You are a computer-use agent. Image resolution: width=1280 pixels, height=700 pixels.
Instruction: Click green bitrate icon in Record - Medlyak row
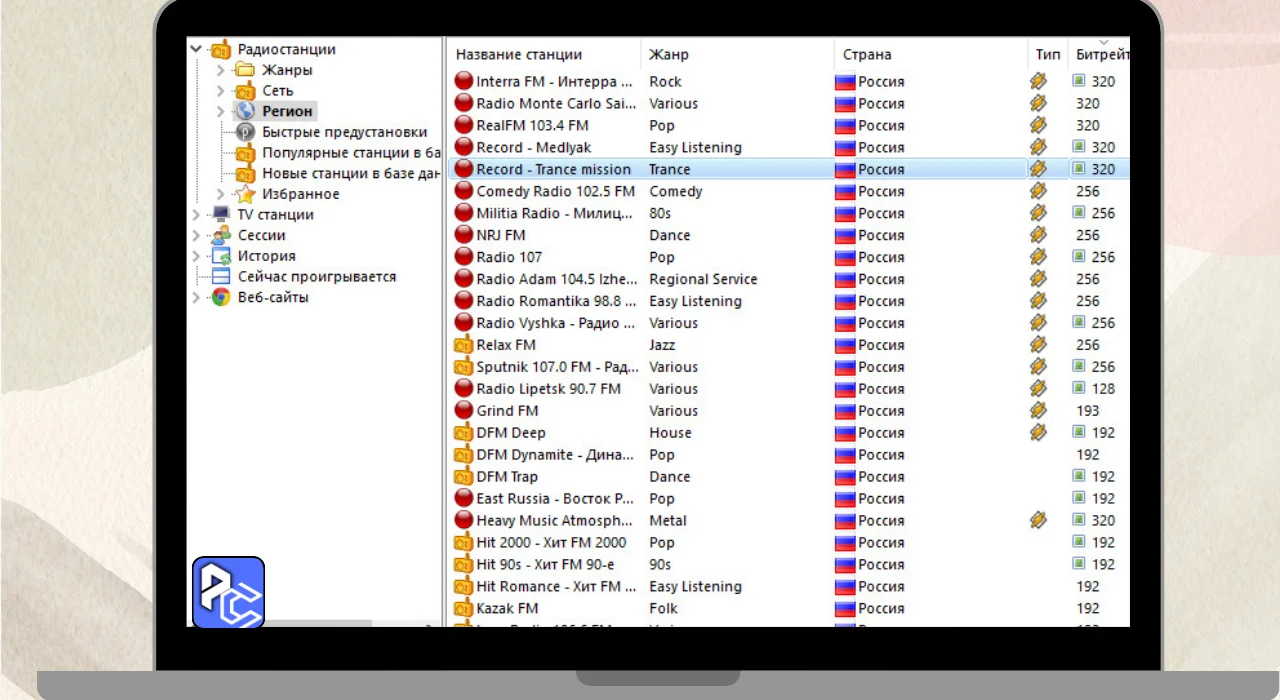(1079, 147)
